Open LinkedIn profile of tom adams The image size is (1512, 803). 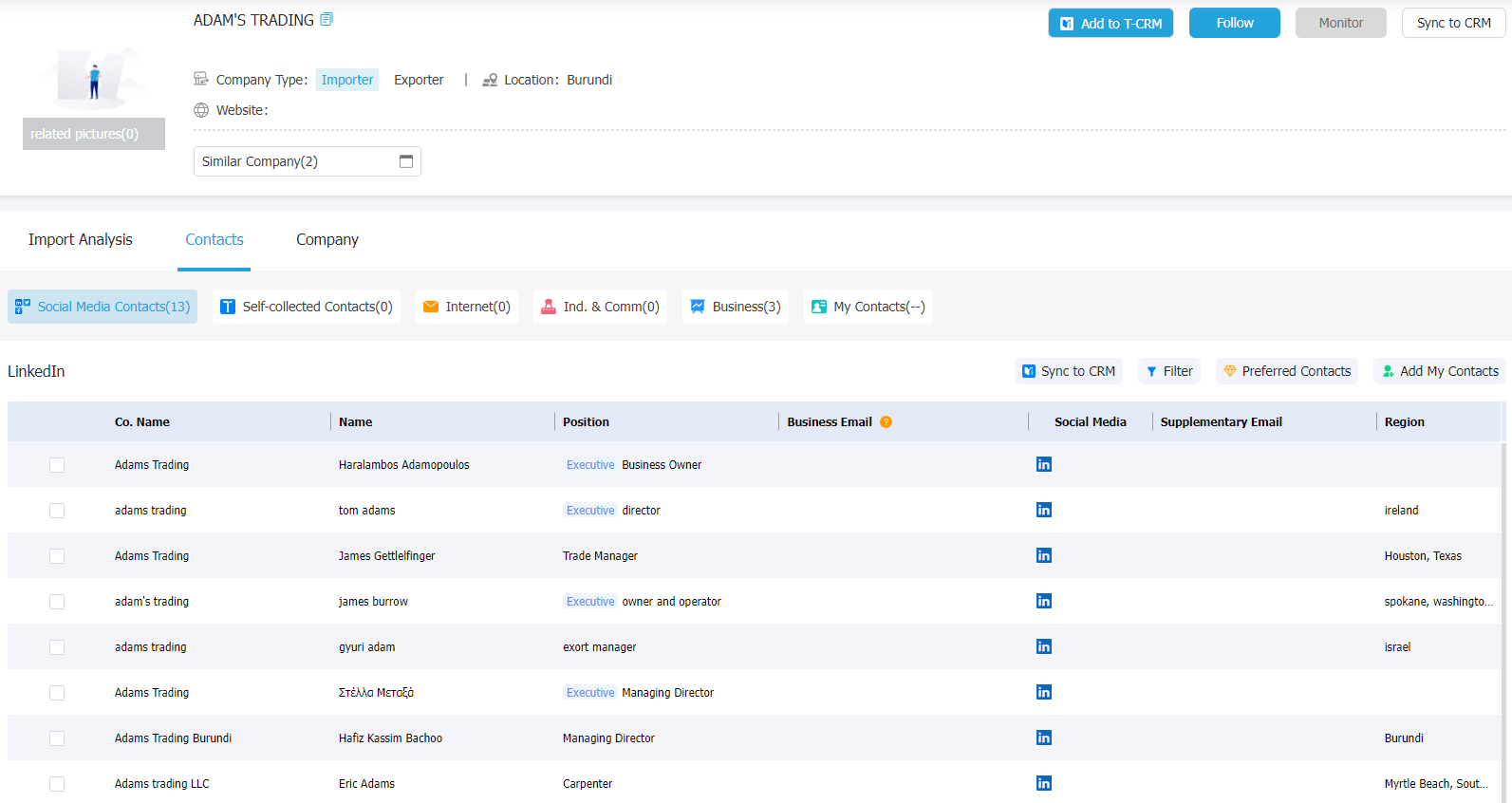[x=1044, y=510]
